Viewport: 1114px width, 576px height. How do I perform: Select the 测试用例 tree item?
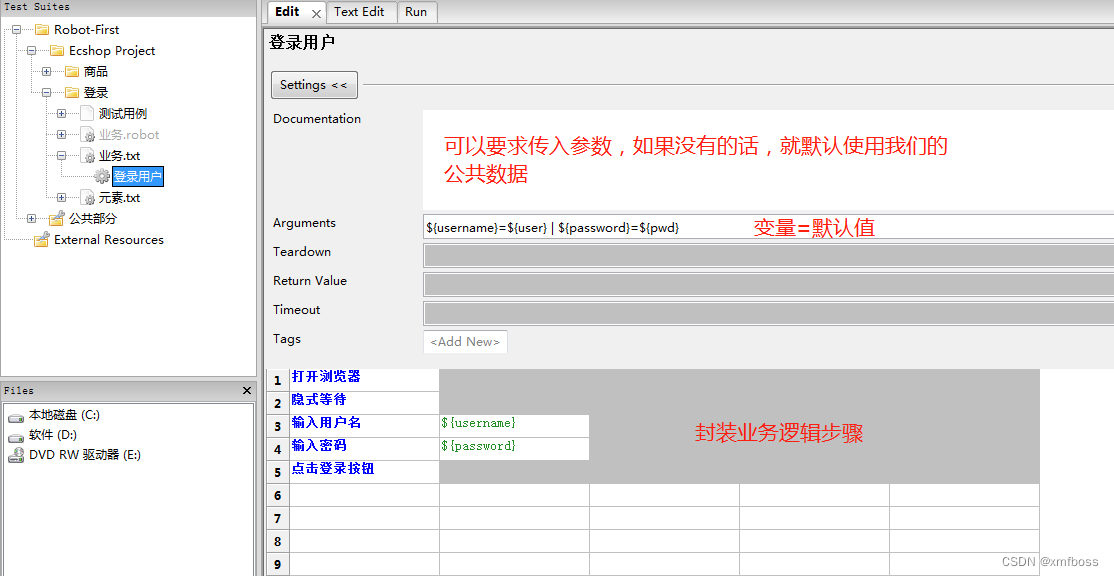123,114
